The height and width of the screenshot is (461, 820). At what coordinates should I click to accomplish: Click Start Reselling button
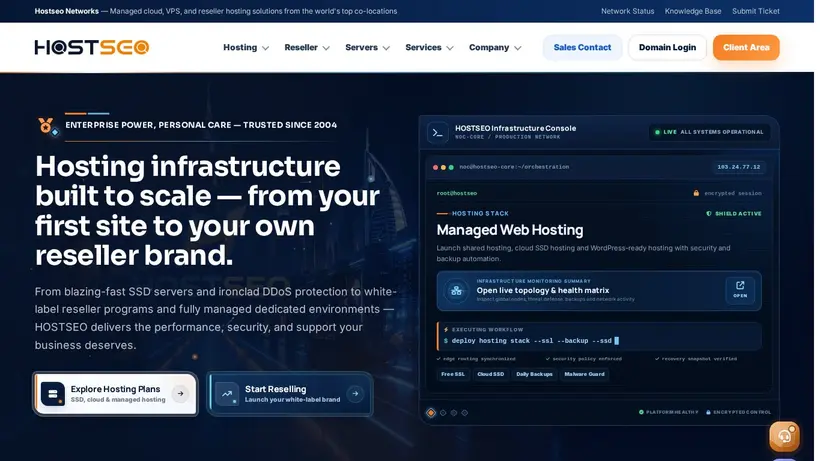coord(290,394)
